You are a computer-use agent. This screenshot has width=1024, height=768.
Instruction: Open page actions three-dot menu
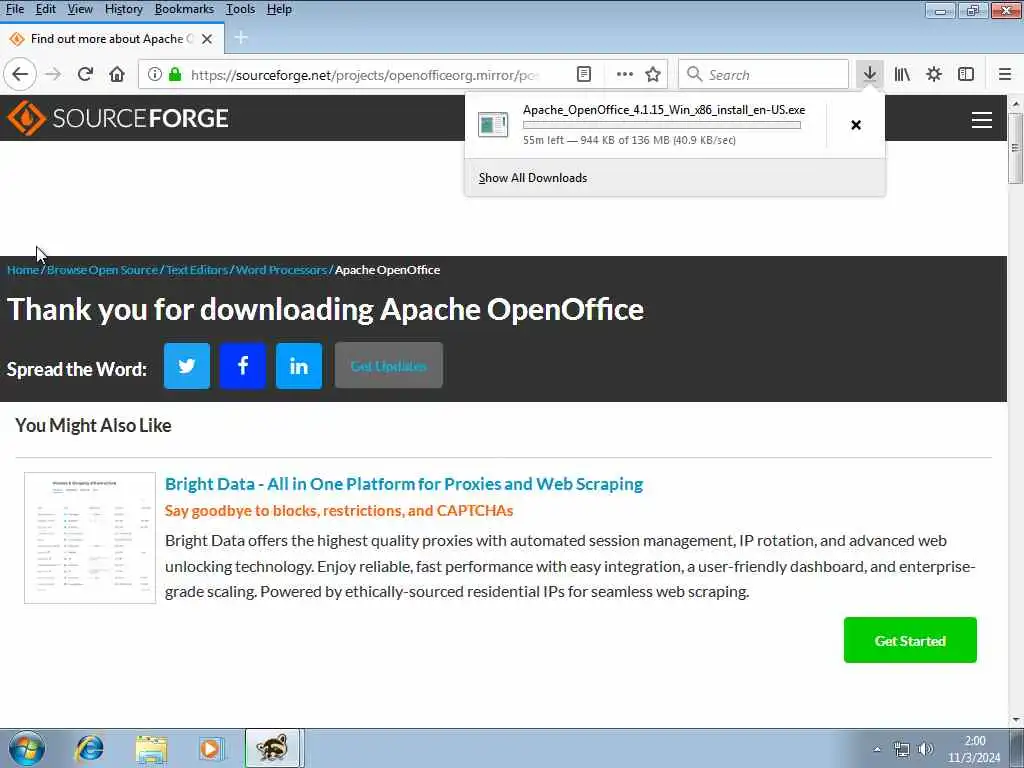[x=624, y=74]
